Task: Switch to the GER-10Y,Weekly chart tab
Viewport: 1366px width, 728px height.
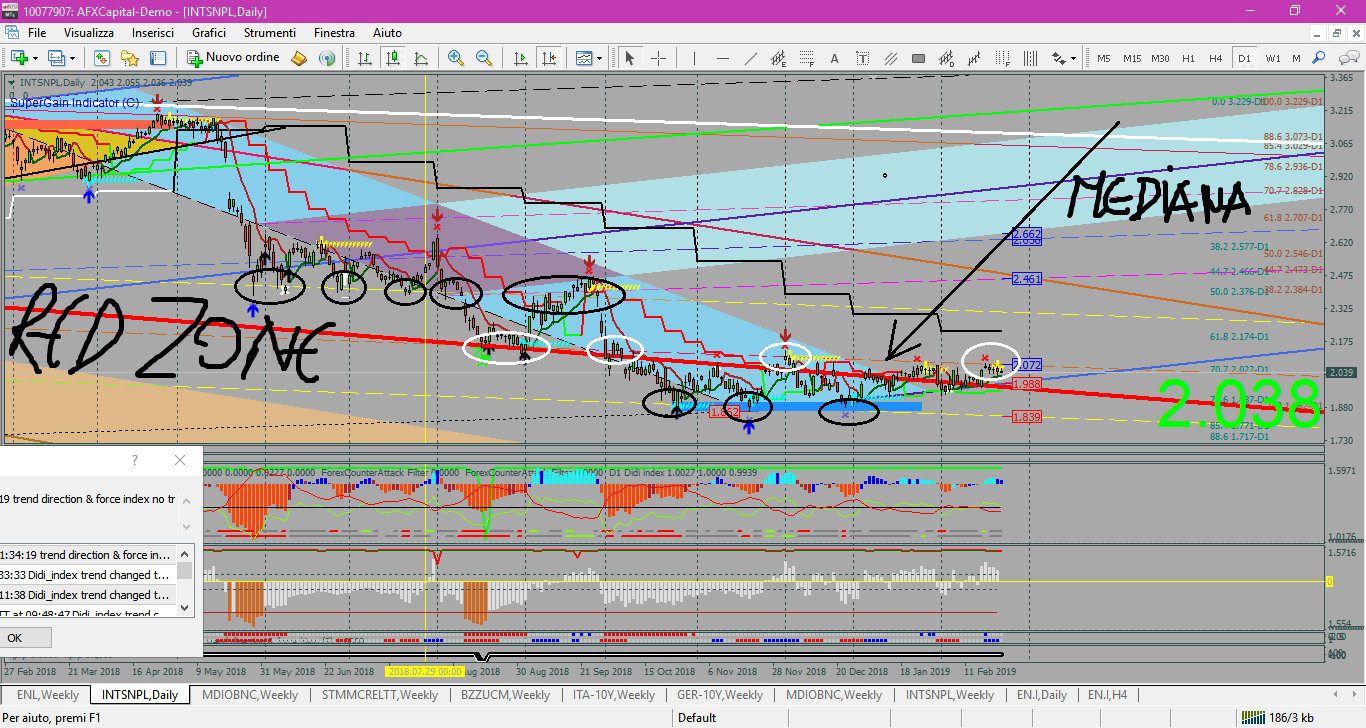Action: click(721, 695)
